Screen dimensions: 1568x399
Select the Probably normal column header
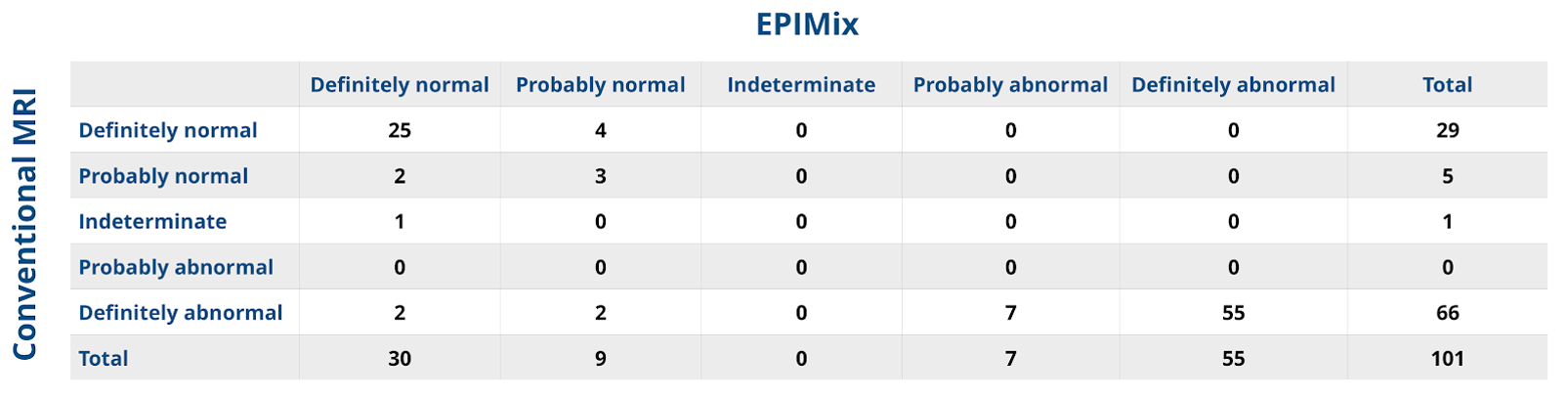(600, 85)
